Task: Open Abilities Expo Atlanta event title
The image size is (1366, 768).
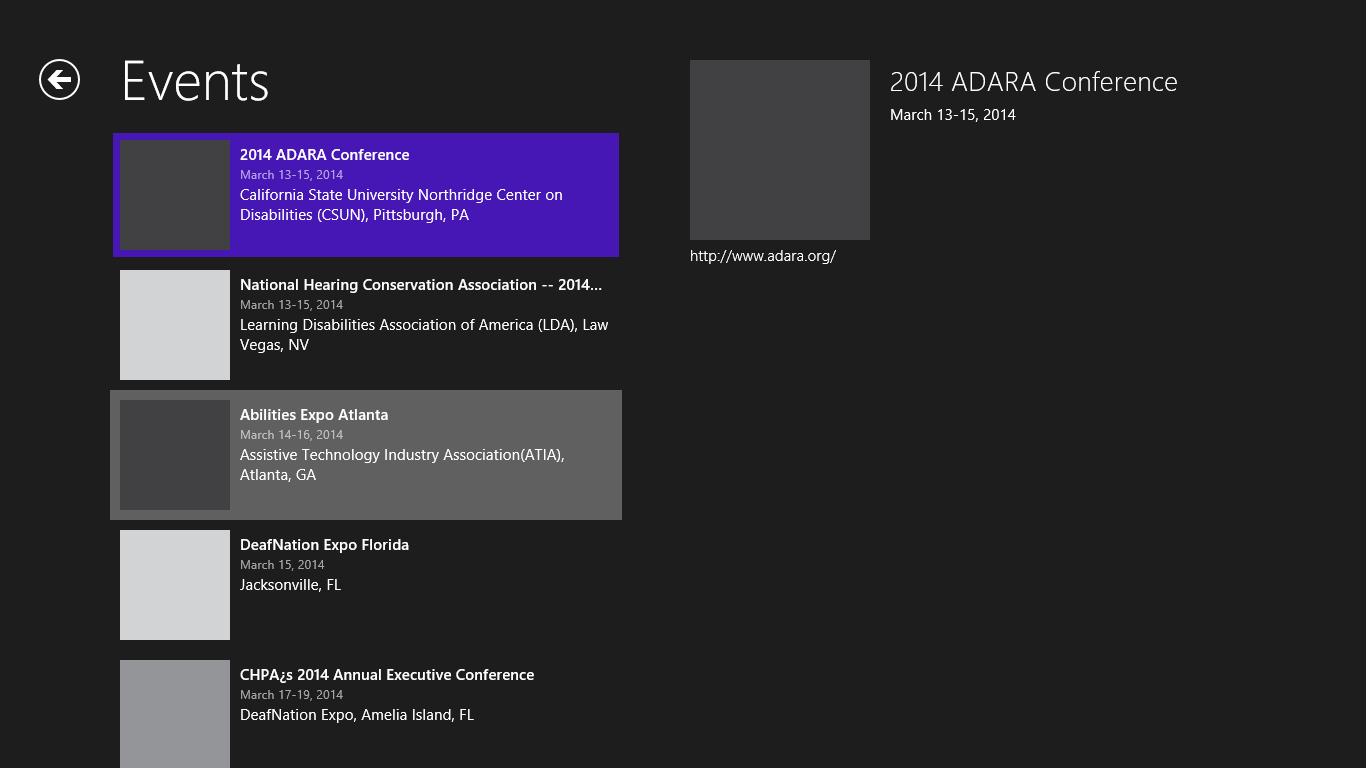Action: [x=314, y=415]
